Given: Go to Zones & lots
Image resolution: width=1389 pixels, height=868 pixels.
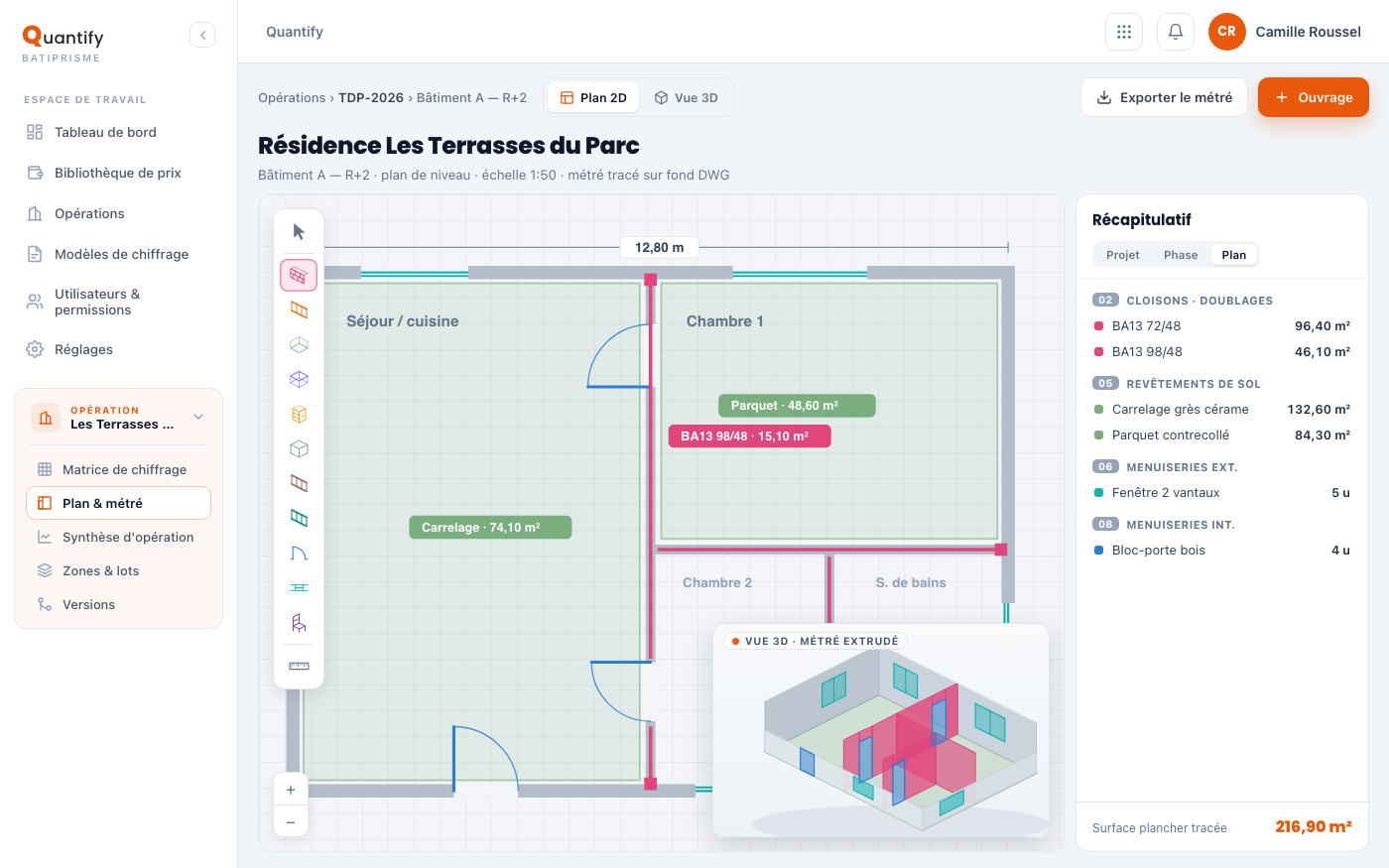Looking at the screenshot, I should coord(119,570).
